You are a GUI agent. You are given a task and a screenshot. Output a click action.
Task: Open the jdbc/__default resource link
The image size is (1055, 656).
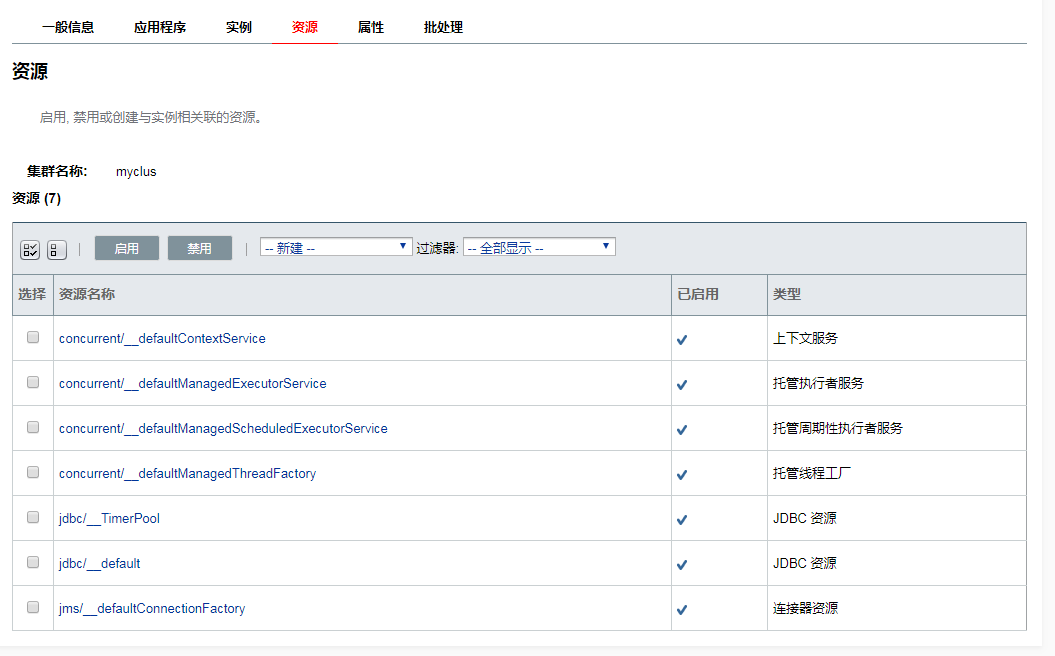point(100,563)
